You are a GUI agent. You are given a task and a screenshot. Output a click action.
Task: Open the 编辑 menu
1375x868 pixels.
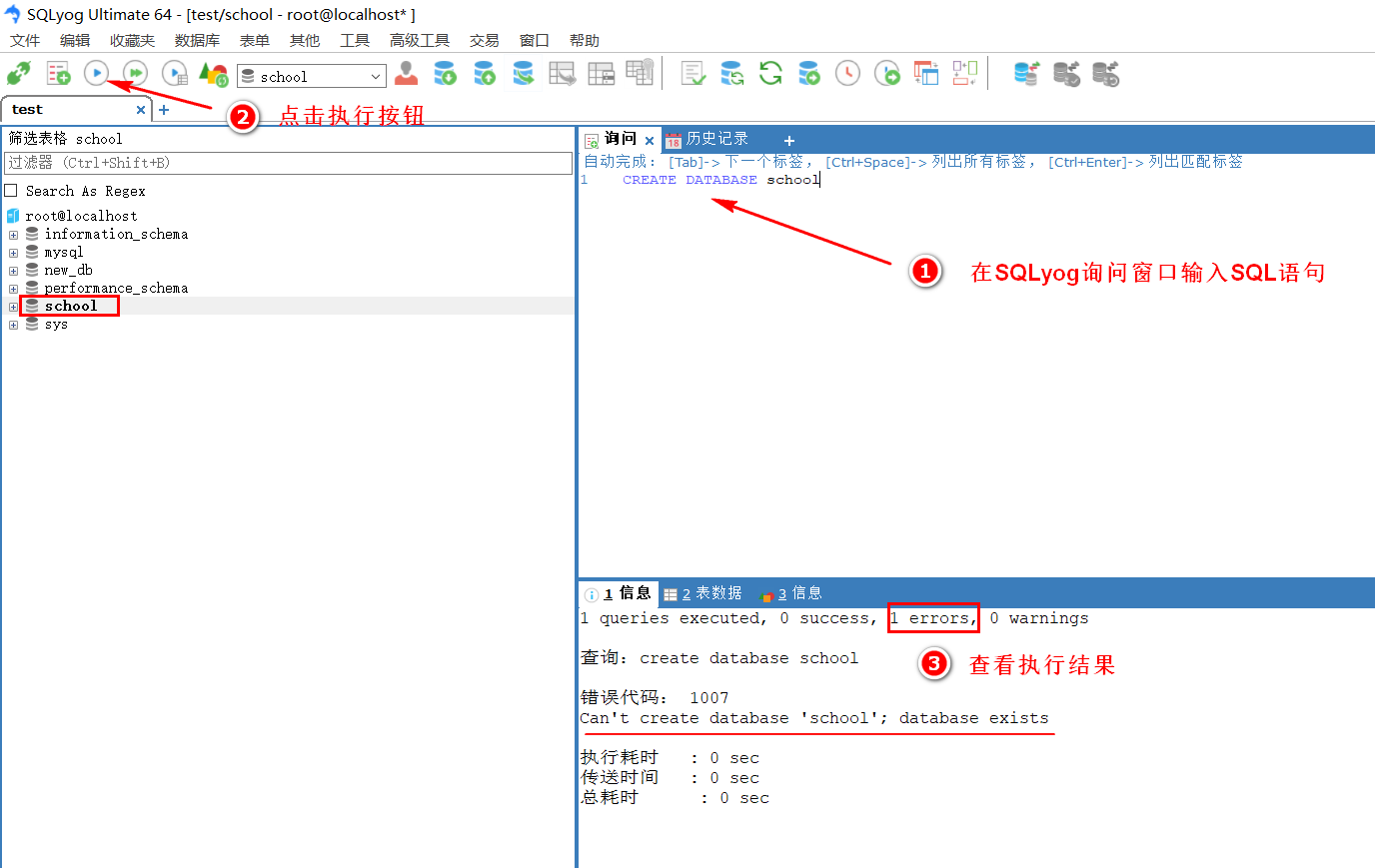tap(75, 40)
